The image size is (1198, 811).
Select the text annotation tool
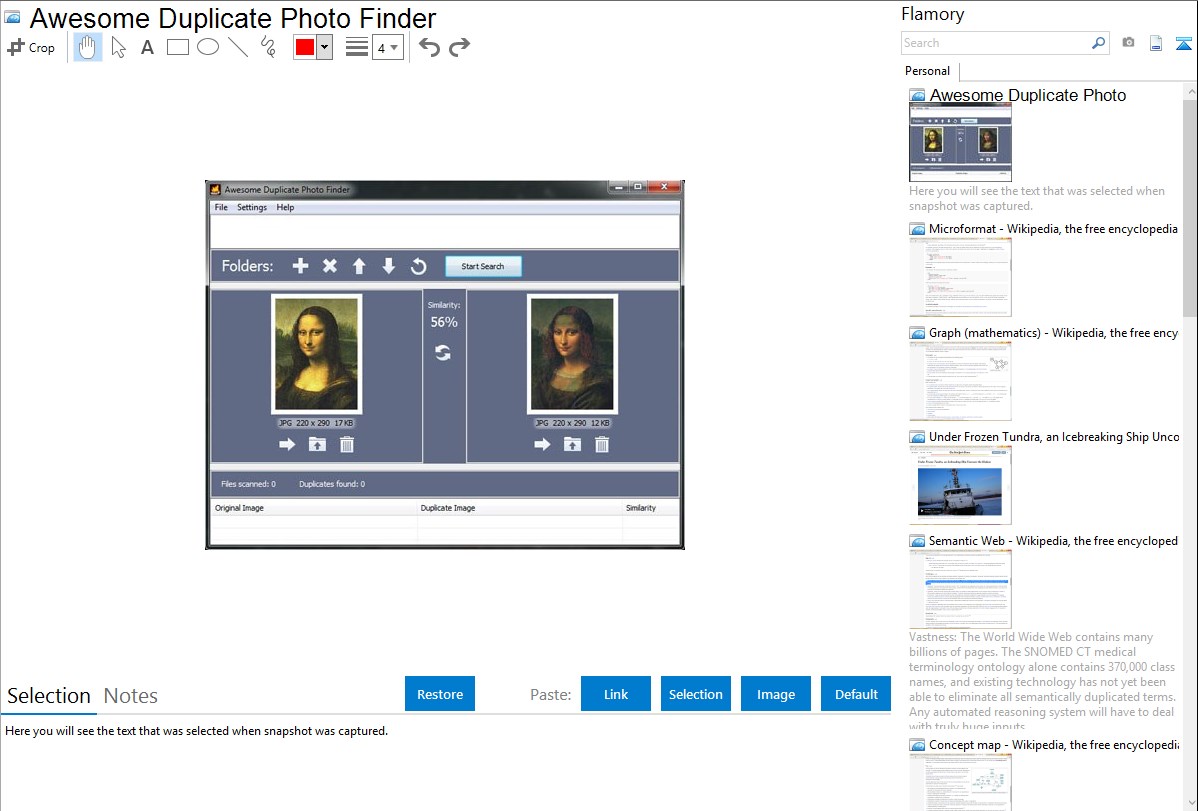click(147, 47)
